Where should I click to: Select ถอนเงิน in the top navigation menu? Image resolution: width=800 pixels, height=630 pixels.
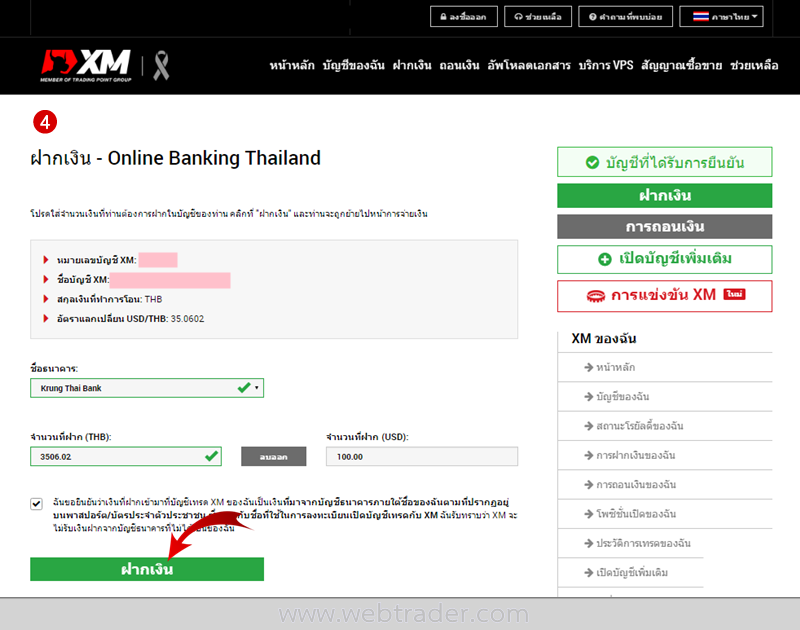pyautogui.click(x=460, y=66)
